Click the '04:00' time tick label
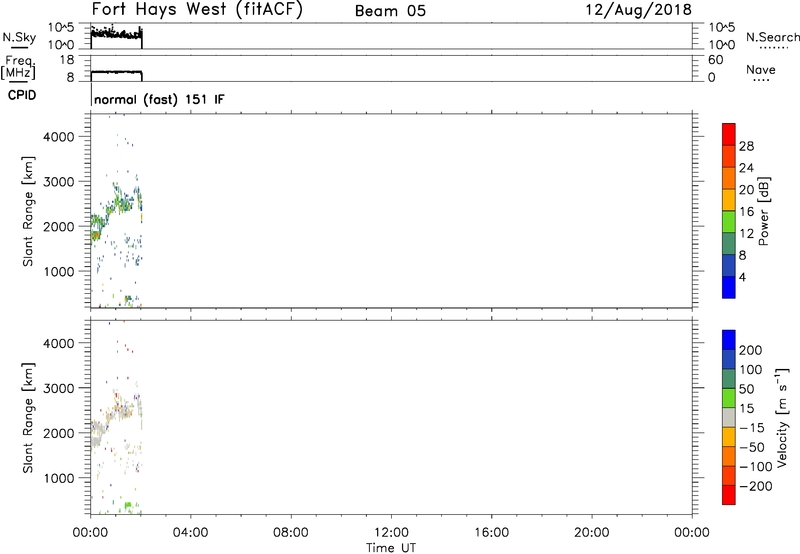Screen dimensions: 800x554 (x=190, y=533)
